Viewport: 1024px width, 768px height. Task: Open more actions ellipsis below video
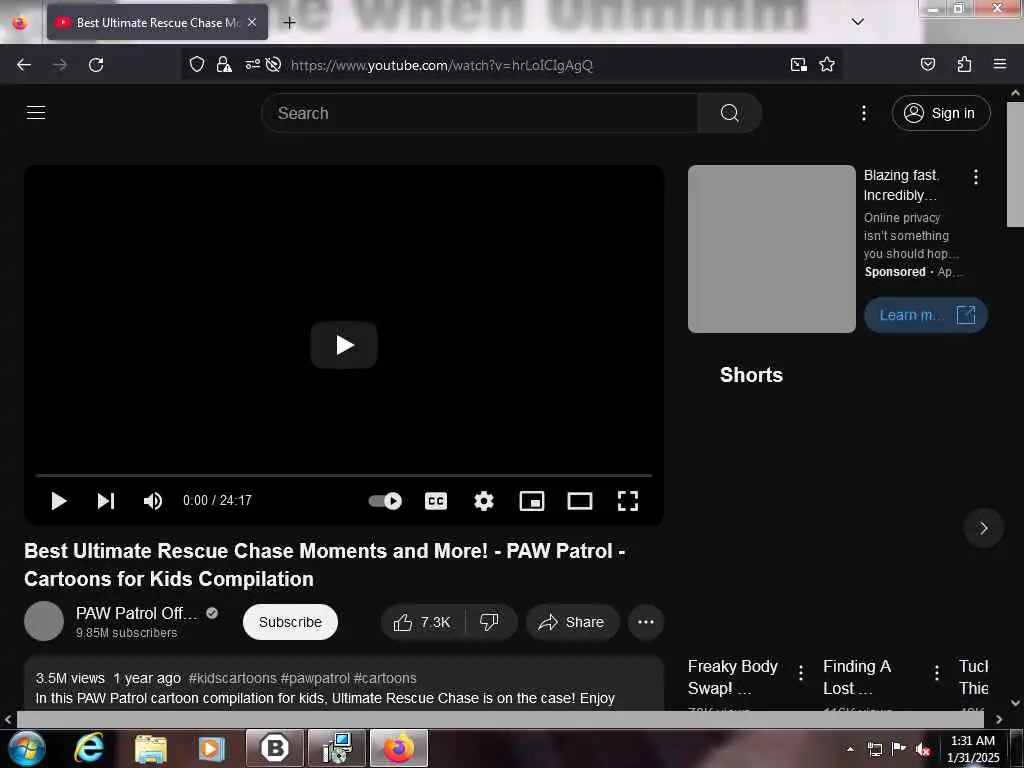click(x=646, y=622)
